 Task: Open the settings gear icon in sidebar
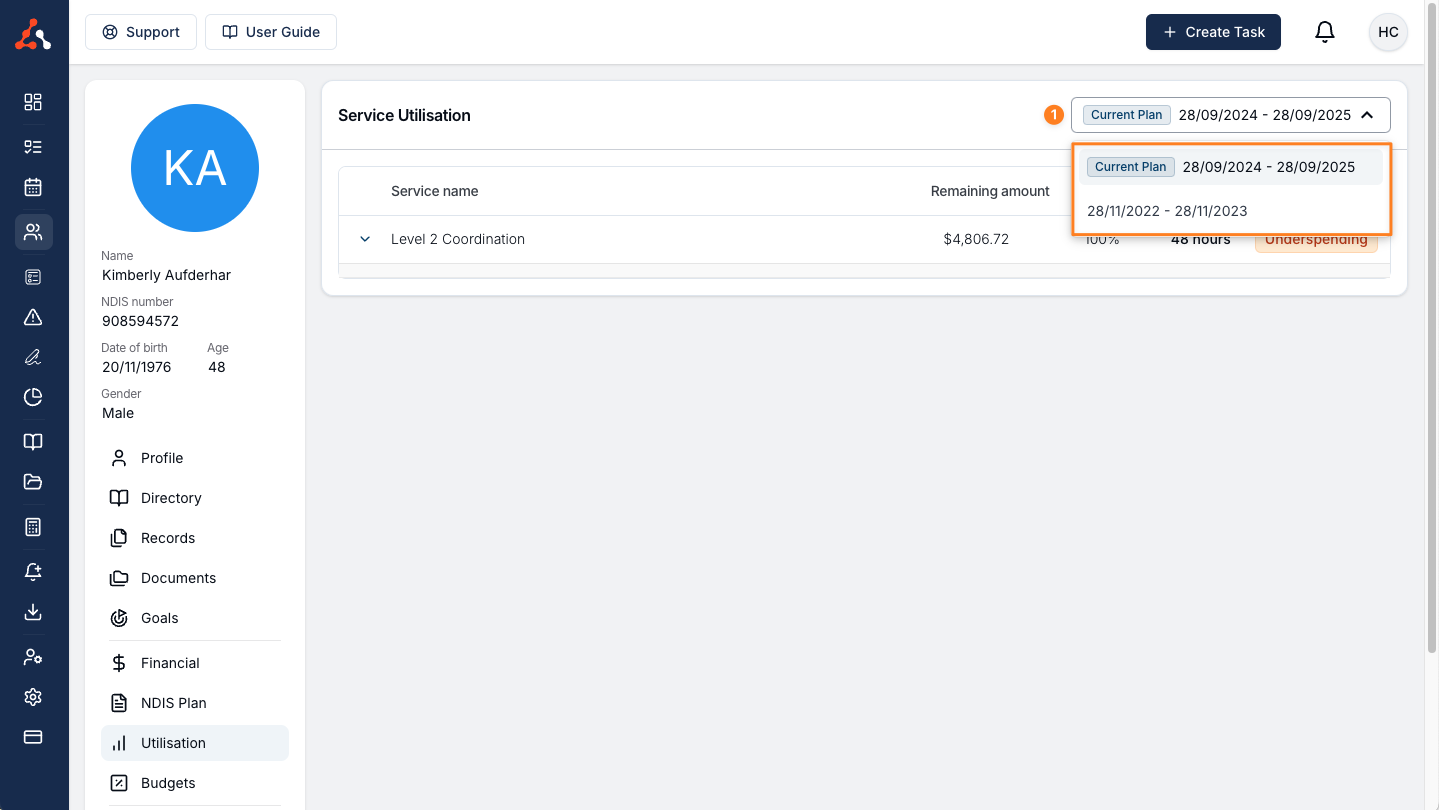point(33,697)
